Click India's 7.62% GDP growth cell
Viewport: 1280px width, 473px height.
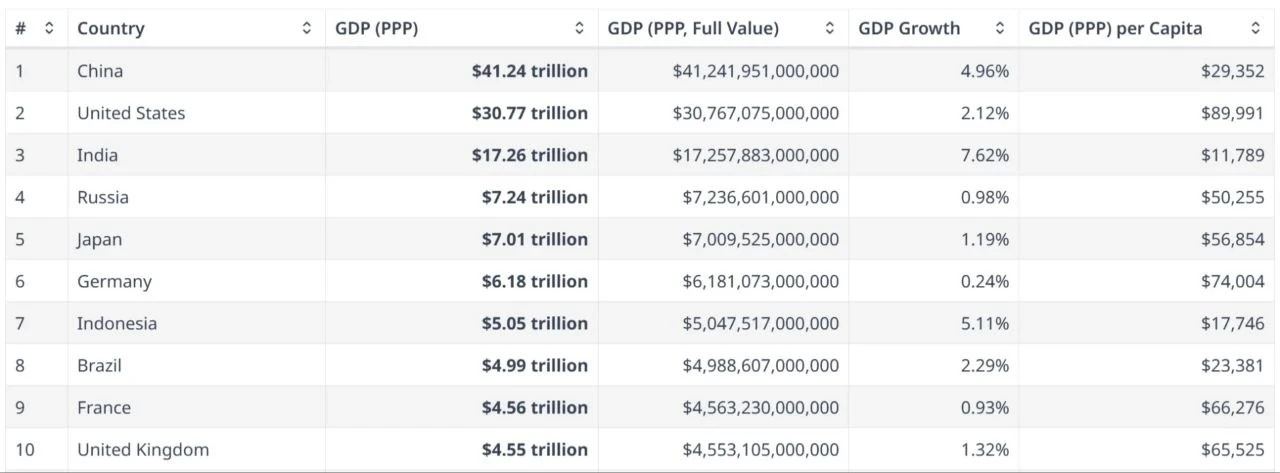[984, 155]
